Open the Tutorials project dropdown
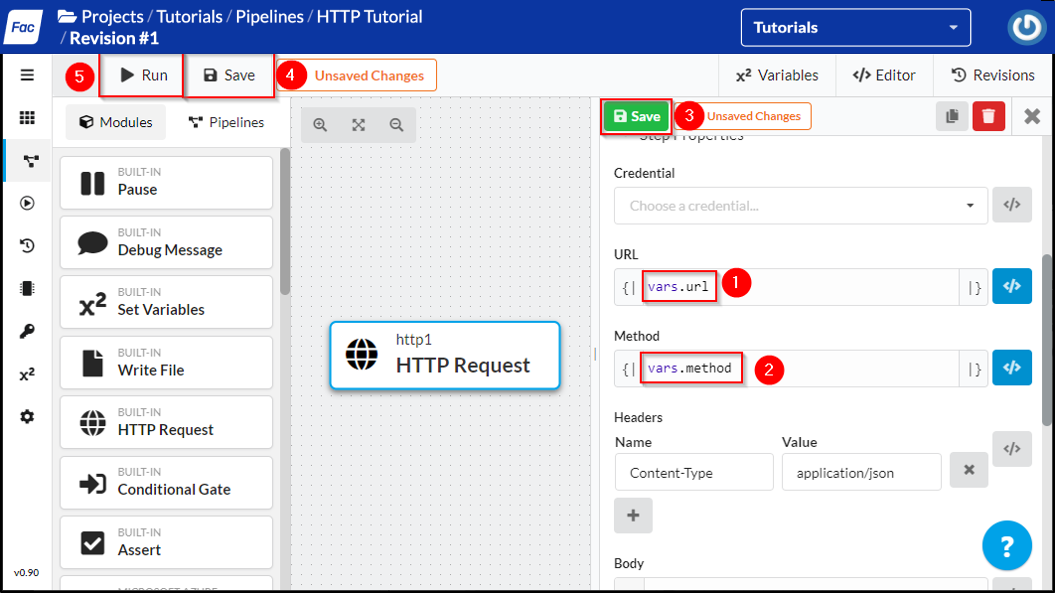This screenshot has width=1055, height=593. tap(855, 28)
